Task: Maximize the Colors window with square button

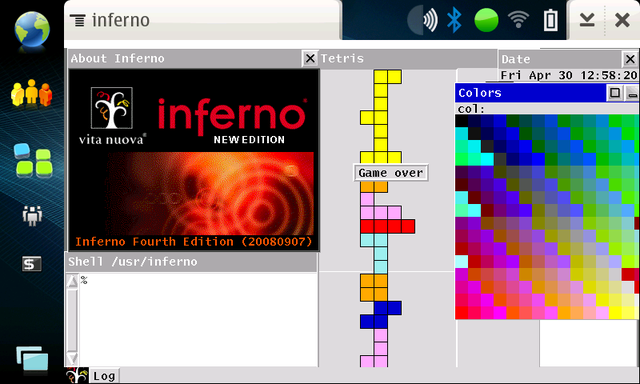Action: [x=615, y=93]
